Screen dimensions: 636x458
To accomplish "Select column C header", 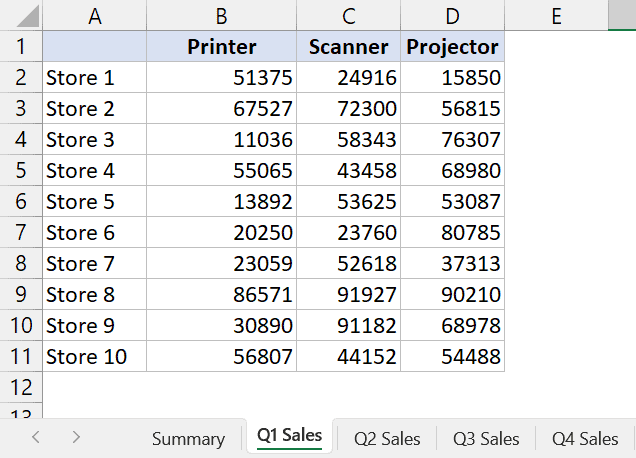I will coord(348,16).
